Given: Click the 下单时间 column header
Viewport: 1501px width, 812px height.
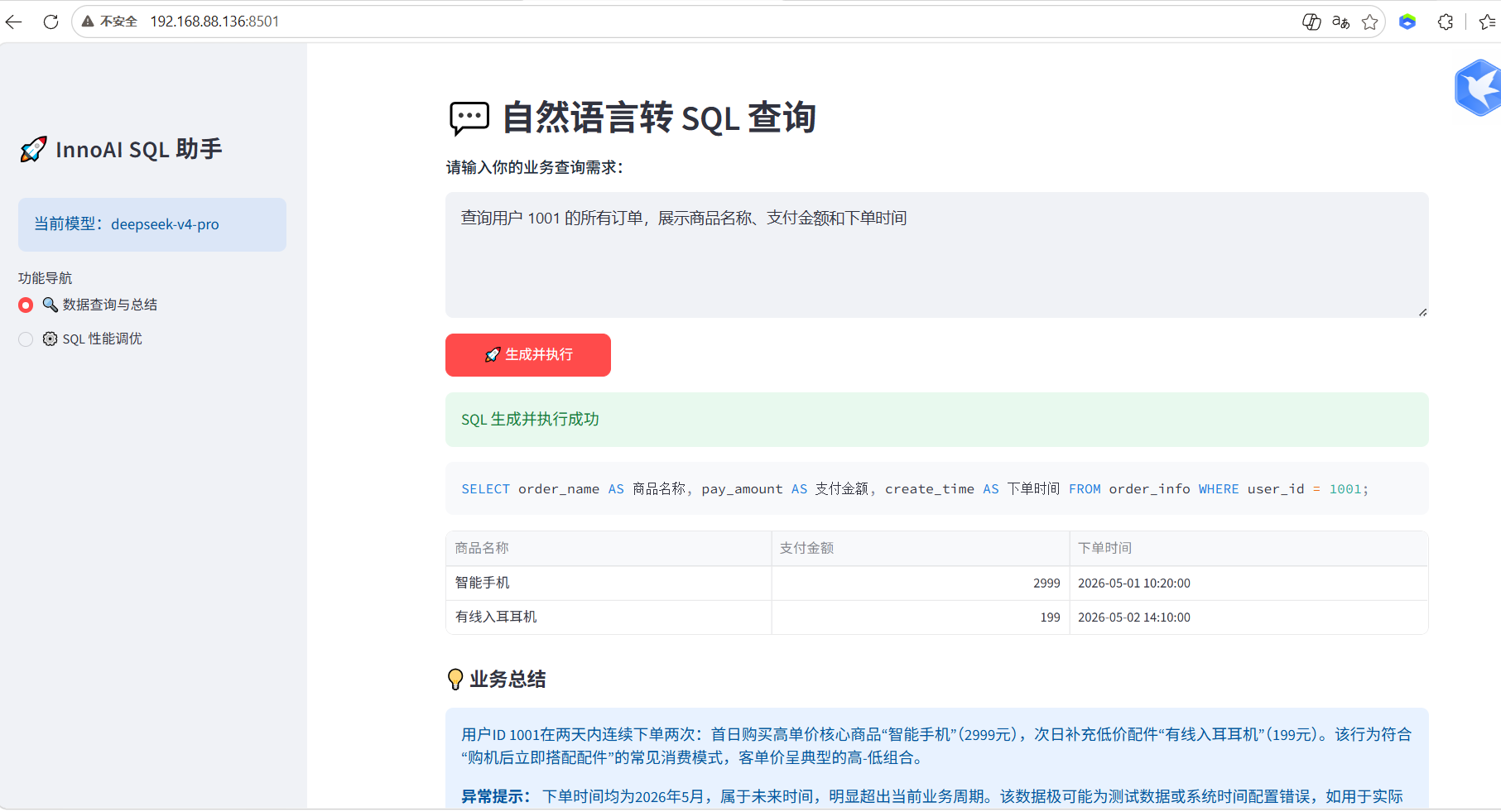Looking at the screenshot, I should click(x=1248, y=548).
